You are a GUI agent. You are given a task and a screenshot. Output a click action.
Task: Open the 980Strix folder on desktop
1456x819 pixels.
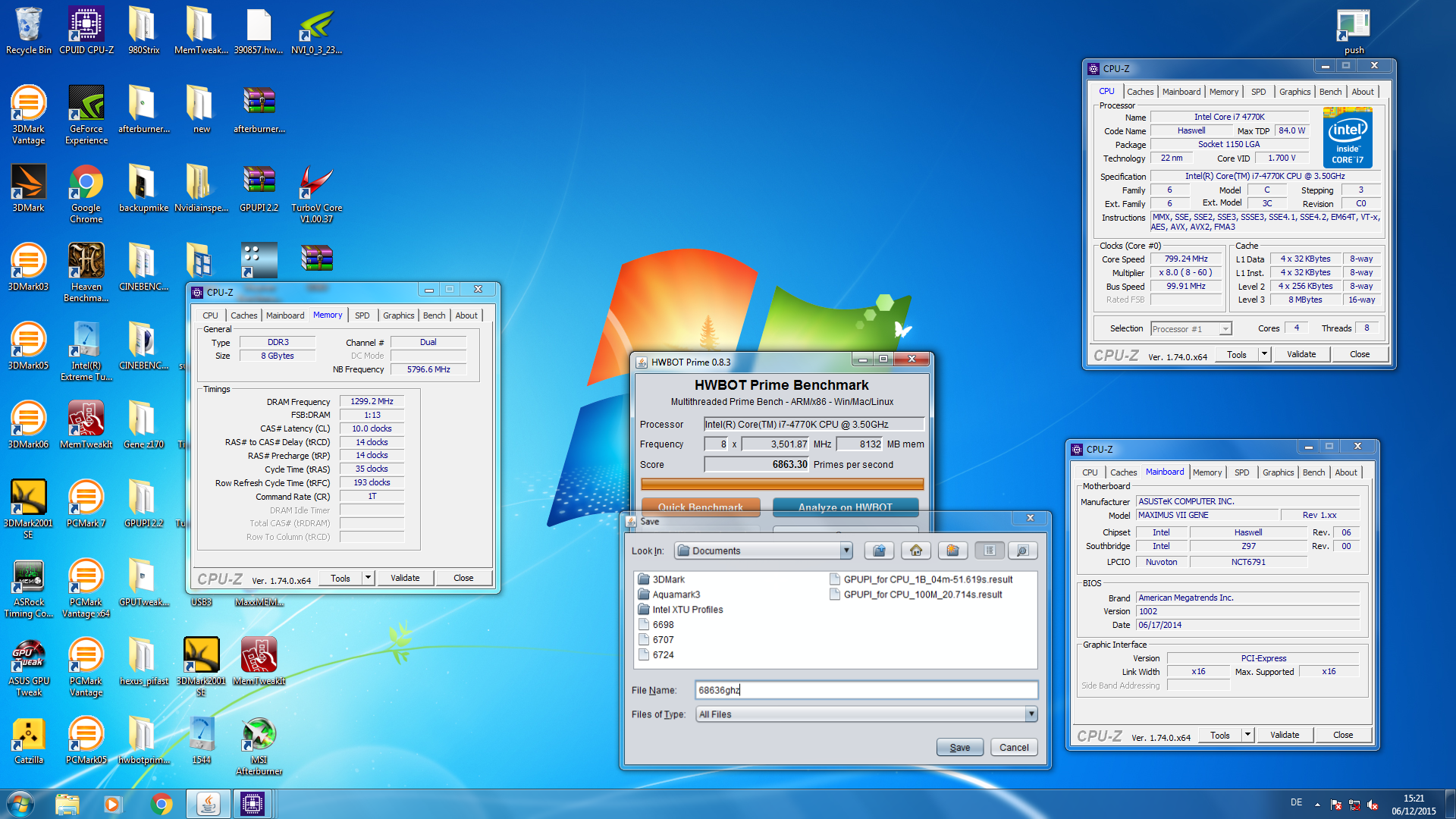click(143, 31)
